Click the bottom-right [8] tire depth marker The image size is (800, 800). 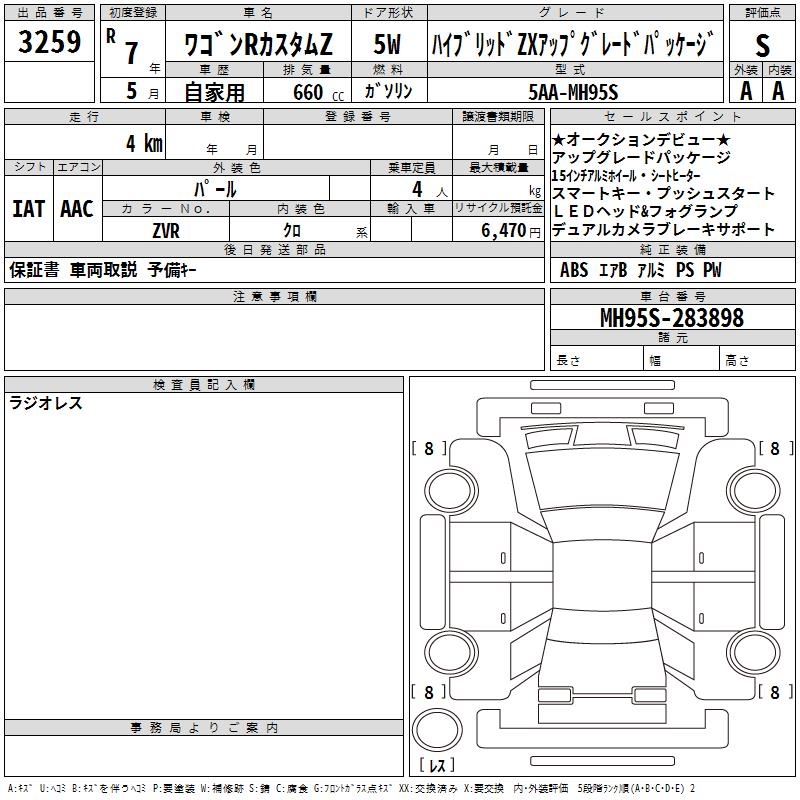coord(774,692)
